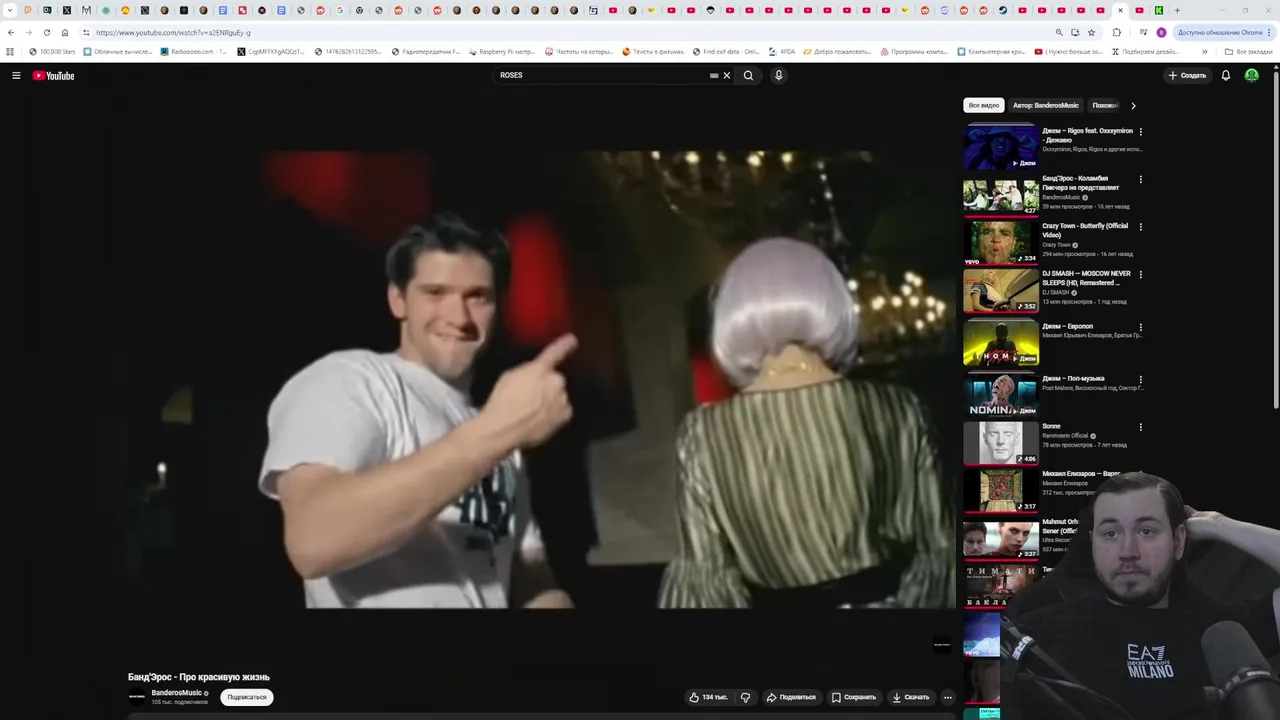Open Джем – Rigos feat. Oxxxymiron thumbnail
This screenshot has height=720, width=1280.
tap(1001, 147)
